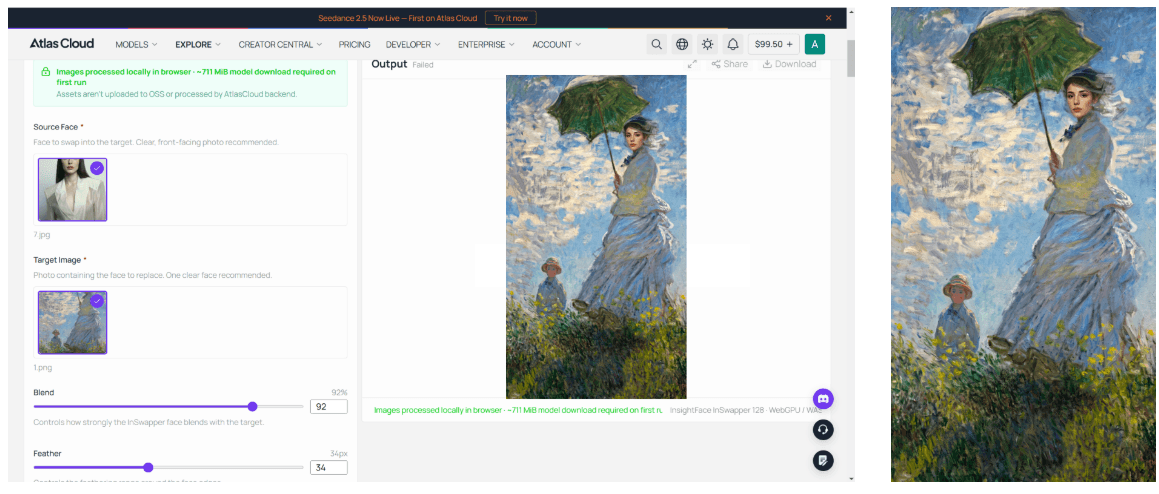The width and height of the screenshot is (1159, 494).
Task: Click the Blend value field showing 92
Action: 328,407
